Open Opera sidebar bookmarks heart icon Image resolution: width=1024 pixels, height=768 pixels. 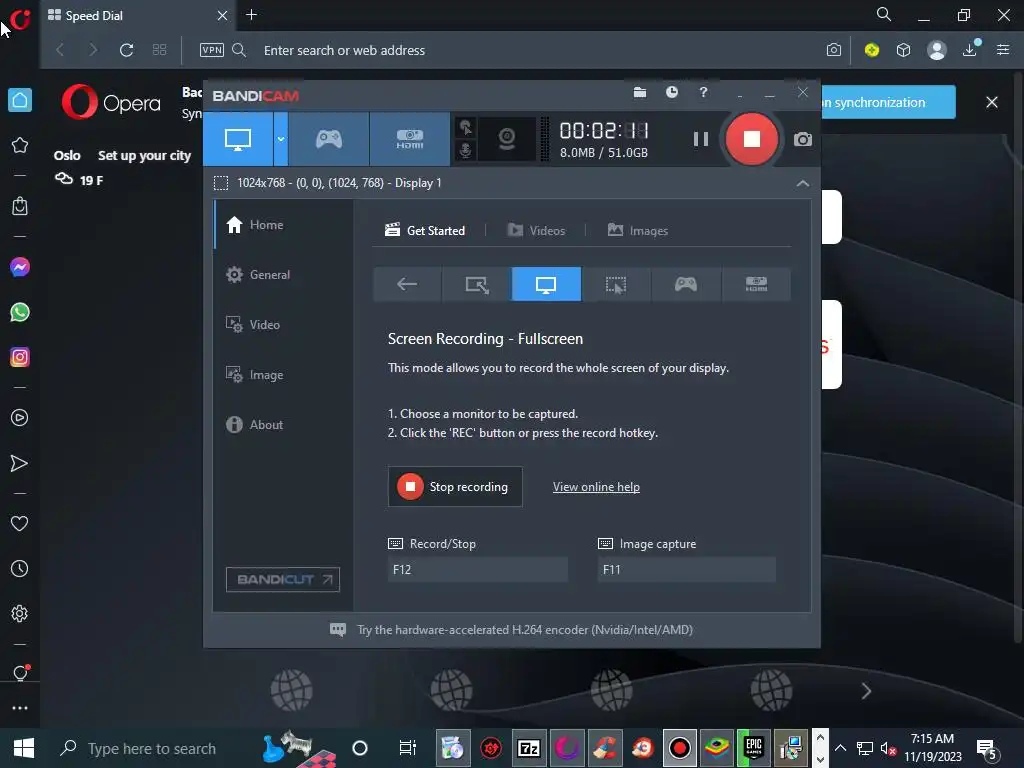tap(20, 523)
